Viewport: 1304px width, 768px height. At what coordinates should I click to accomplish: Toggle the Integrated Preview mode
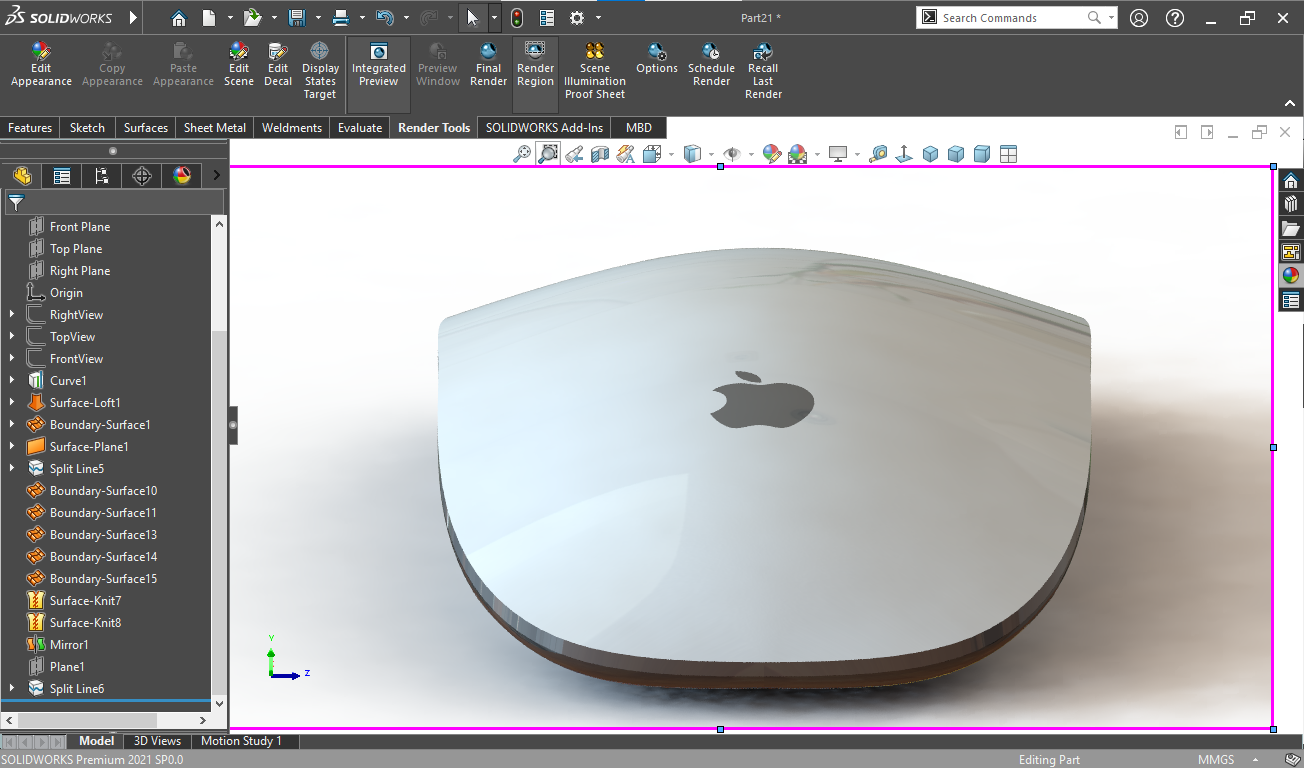point(379,64)
